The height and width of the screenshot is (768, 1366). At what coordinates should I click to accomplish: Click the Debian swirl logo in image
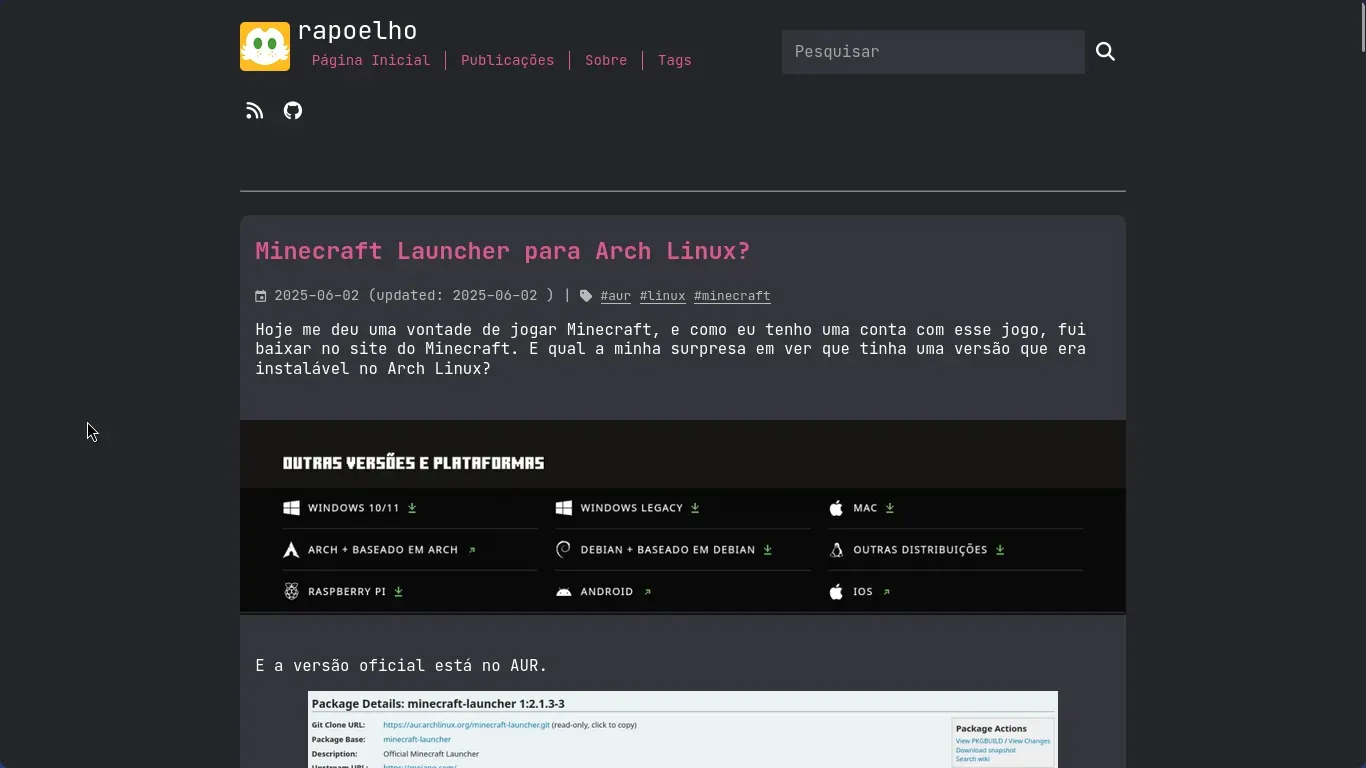click(564, 550)
